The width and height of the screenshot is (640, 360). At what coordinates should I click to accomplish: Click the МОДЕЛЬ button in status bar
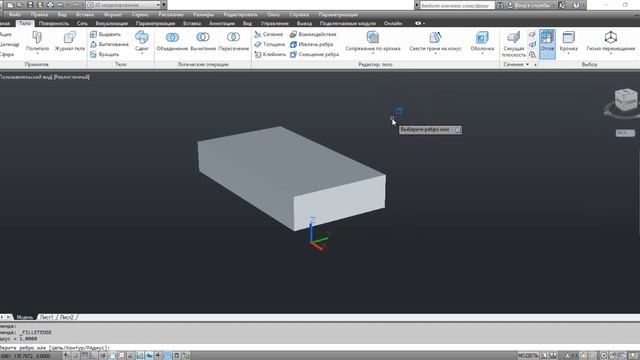coord(527,356)
